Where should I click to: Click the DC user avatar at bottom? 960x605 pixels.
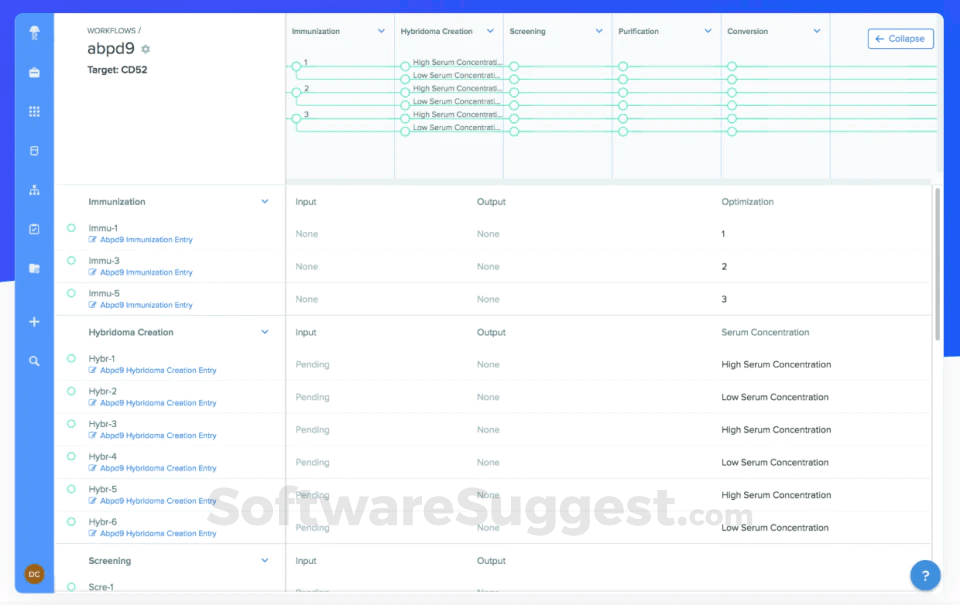pos(34,574)
